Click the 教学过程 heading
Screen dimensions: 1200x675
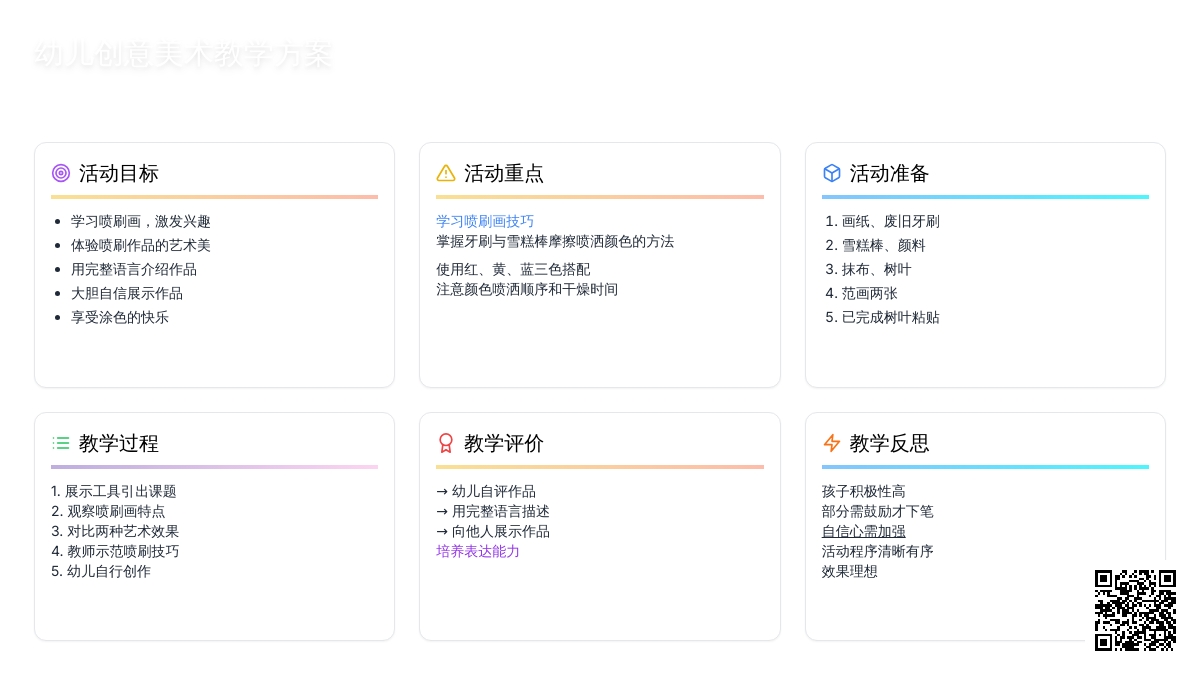click(x=119, y=443)
